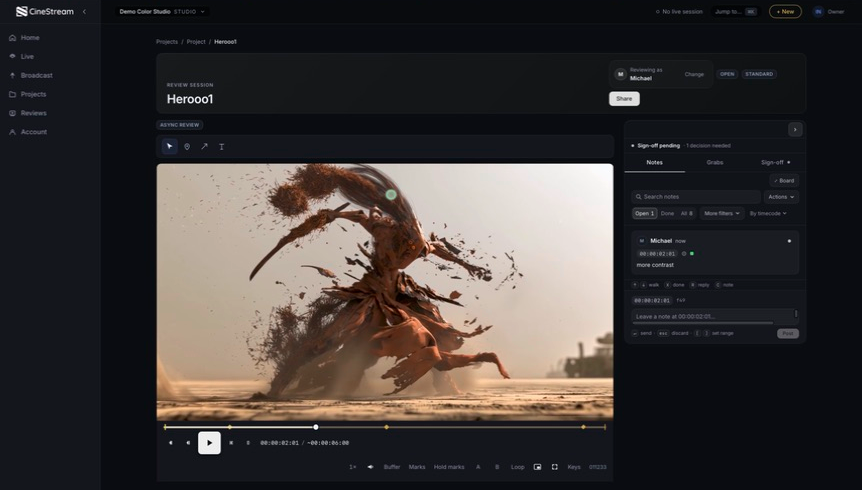Toggle Hold marks

coord(449,467)
